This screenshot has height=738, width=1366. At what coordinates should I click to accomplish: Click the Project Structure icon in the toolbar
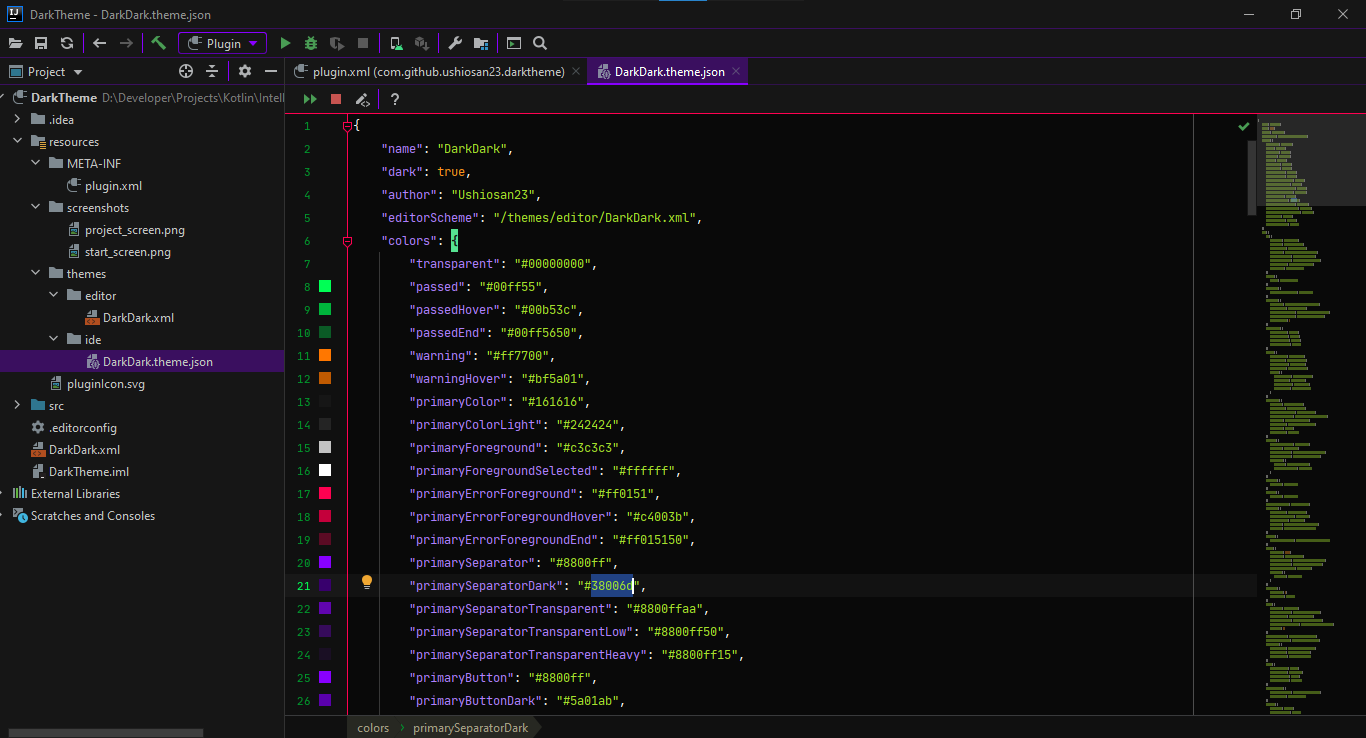click(480, 43)
